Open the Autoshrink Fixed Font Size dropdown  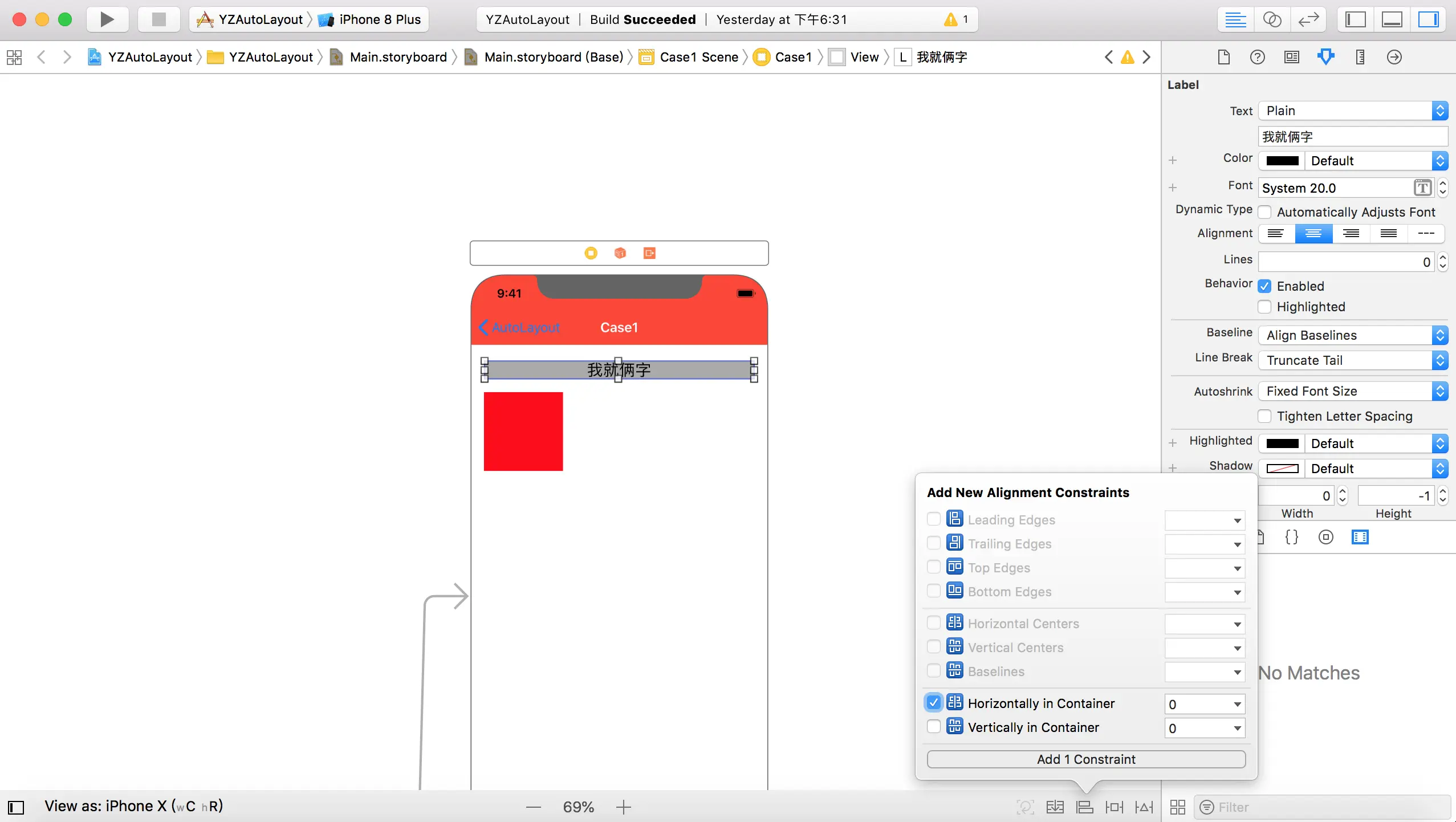1353,391
